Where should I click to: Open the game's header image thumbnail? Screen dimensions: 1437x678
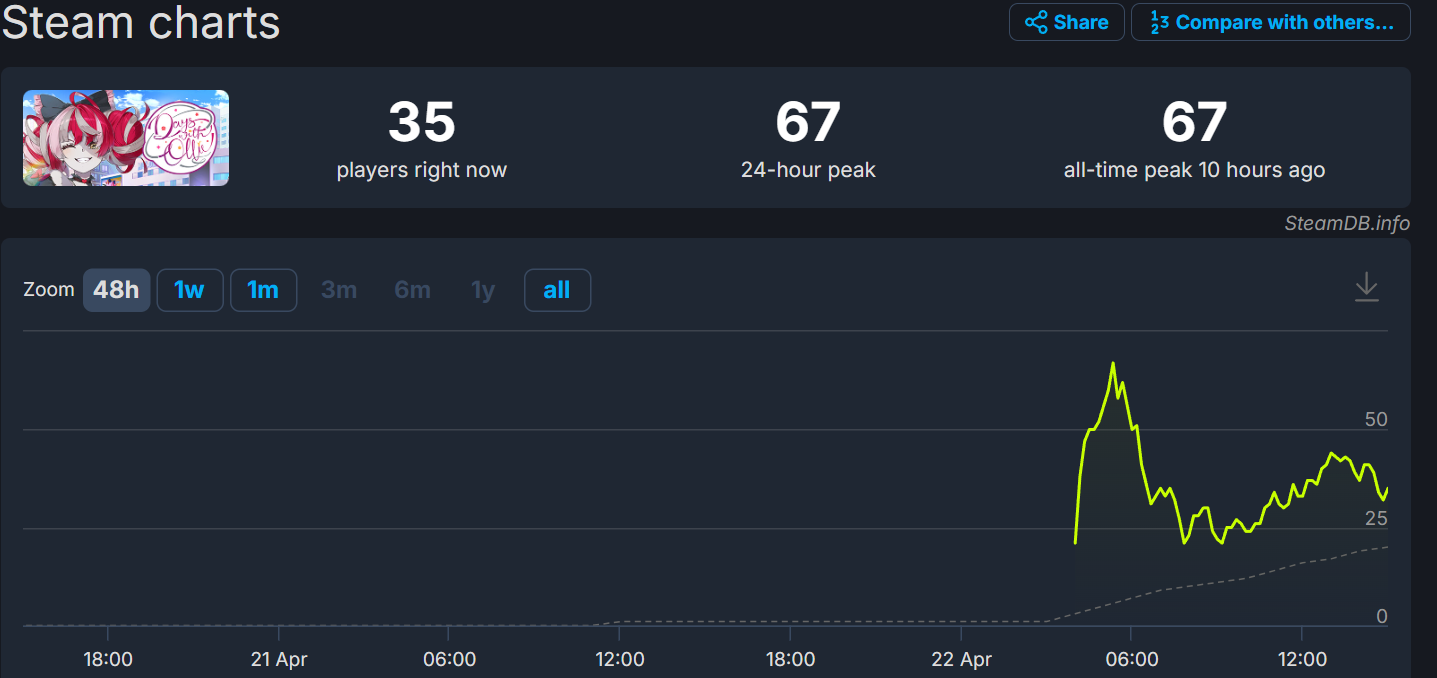(126, 138)
